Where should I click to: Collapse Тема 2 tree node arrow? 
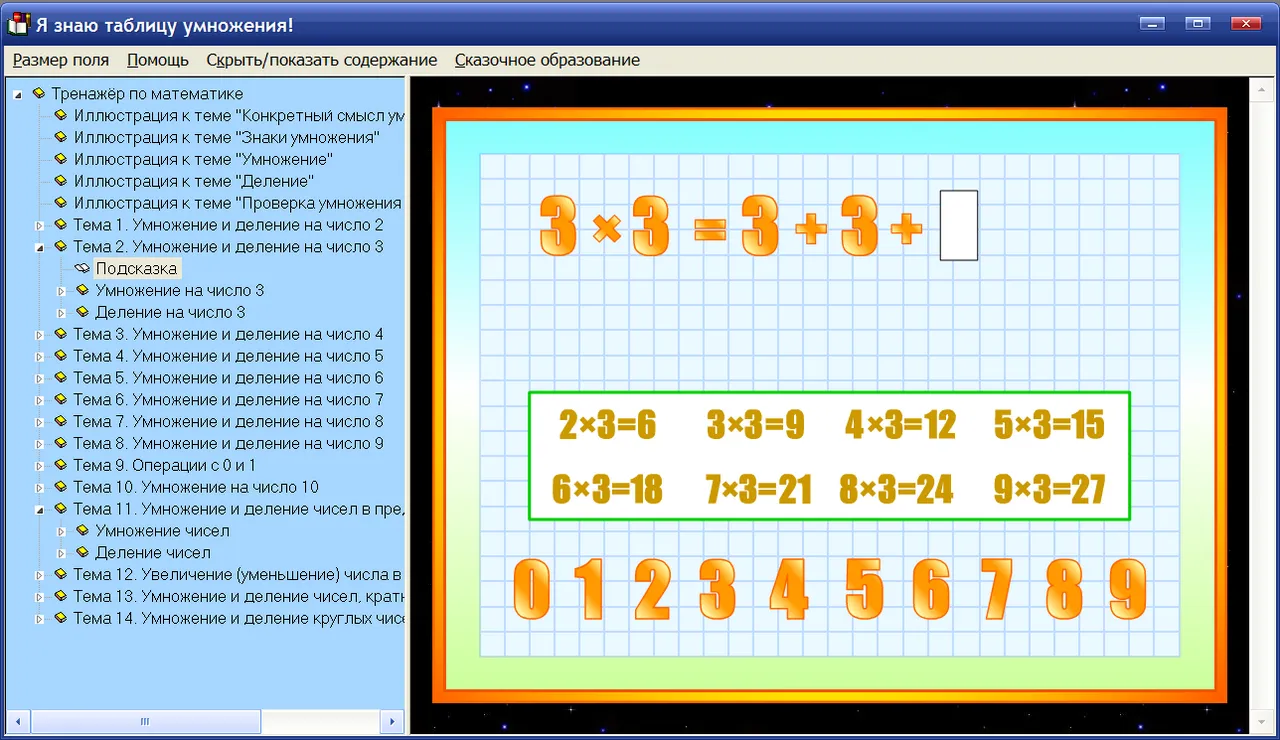click(x=40, y=247)
